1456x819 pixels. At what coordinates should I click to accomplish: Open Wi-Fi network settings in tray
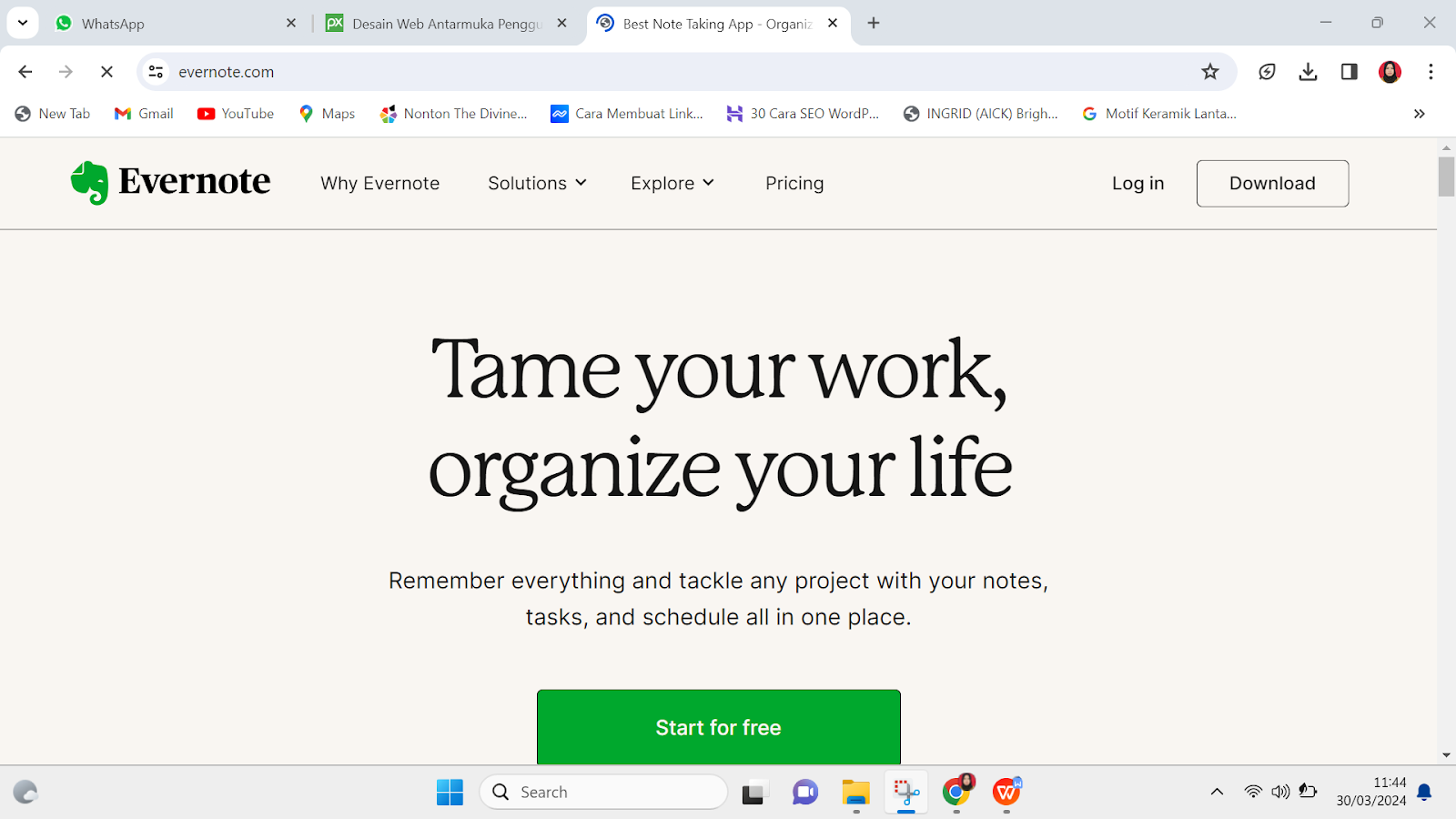(1253, 792)
